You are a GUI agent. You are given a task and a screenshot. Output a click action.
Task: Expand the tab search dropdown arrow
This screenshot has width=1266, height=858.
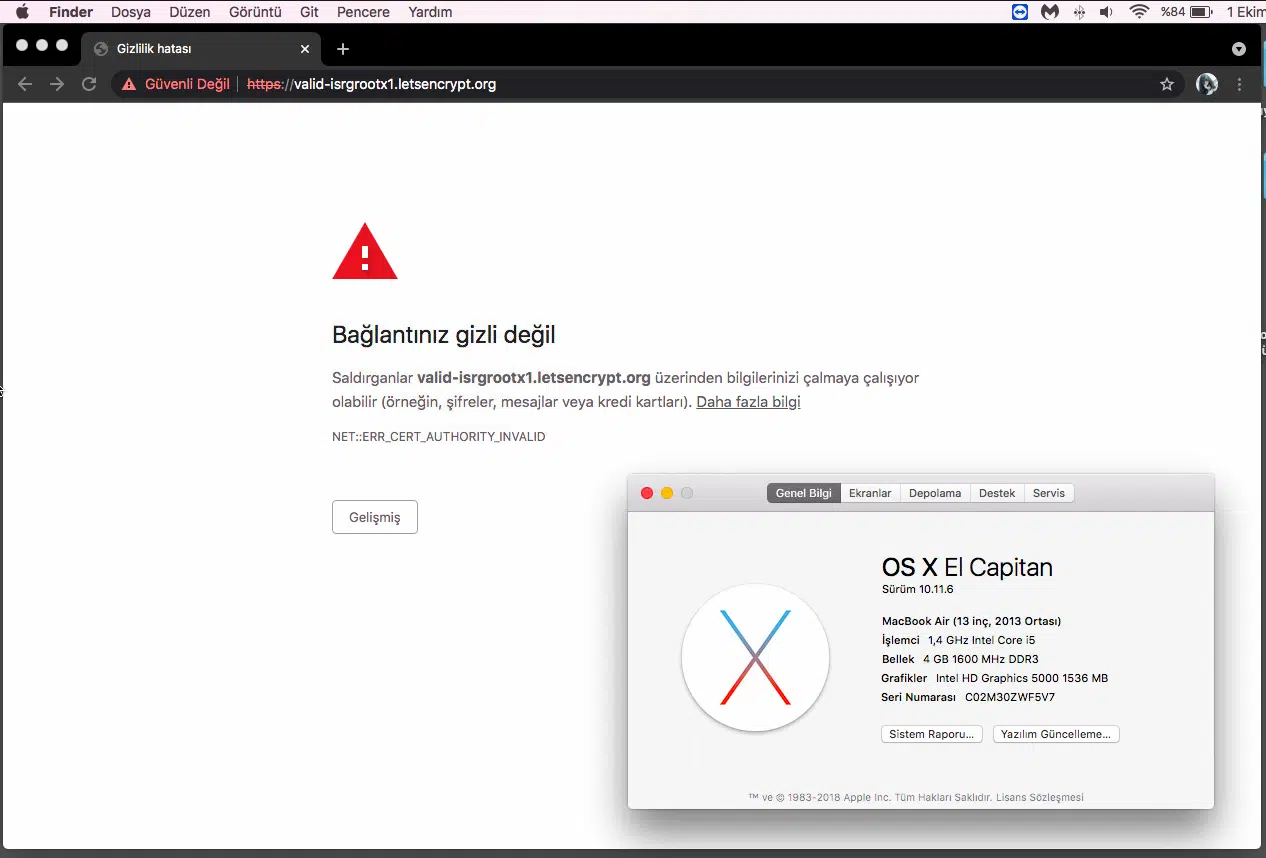(1239, 49)
